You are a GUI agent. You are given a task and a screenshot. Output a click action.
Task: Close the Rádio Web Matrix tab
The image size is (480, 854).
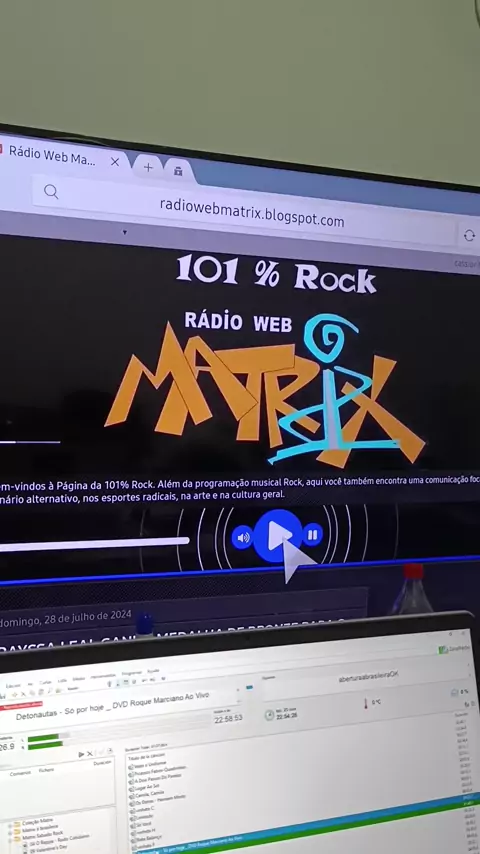click(x=115, y=162)
